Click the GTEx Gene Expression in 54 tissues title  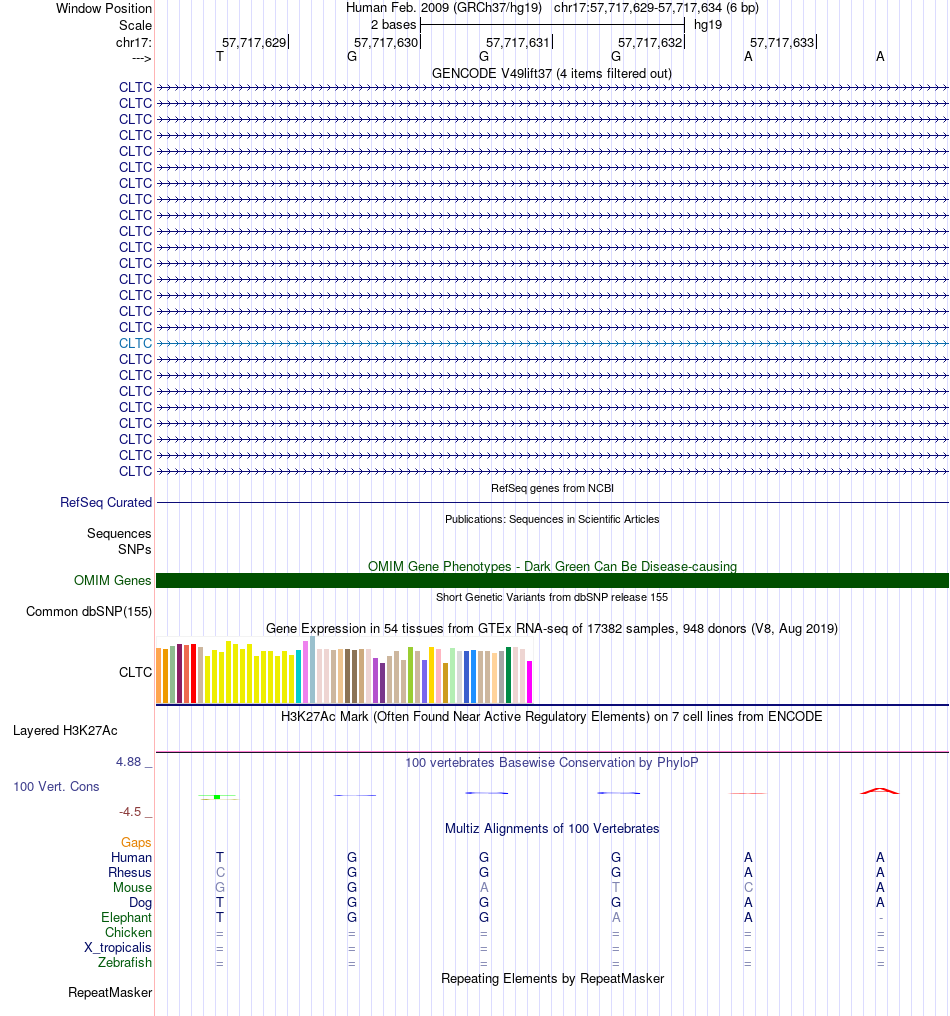click(x=551, y=629)
